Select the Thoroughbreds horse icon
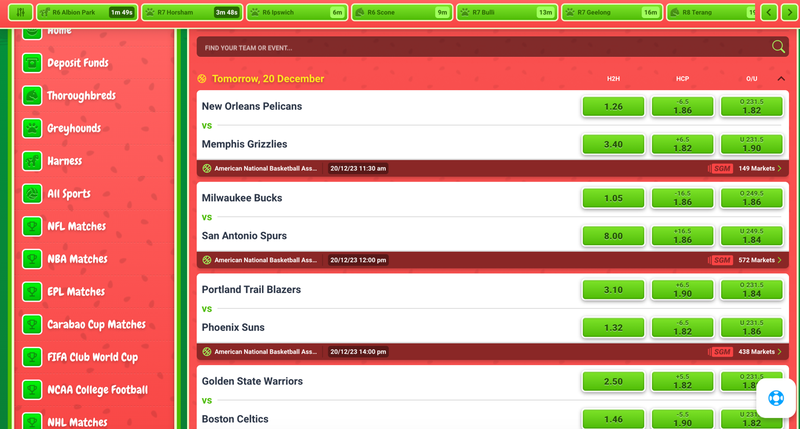This screenshot has width=800, height=429. (32, 95)
